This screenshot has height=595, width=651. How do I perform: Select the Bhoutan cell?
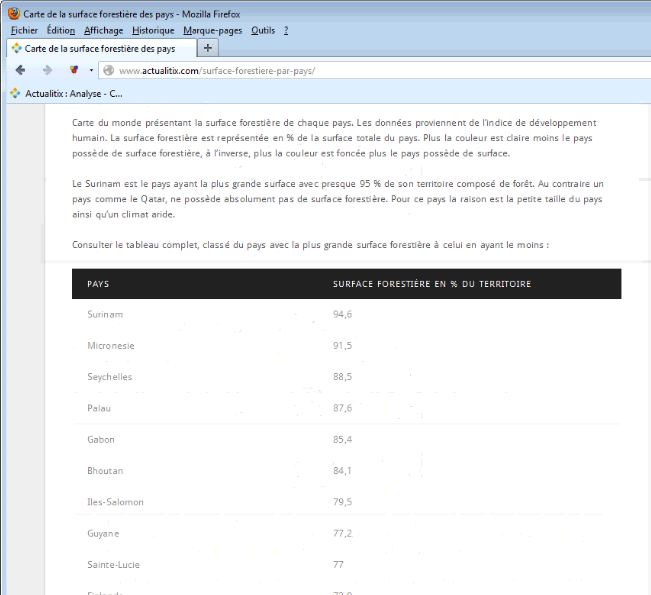coord(105,471)
